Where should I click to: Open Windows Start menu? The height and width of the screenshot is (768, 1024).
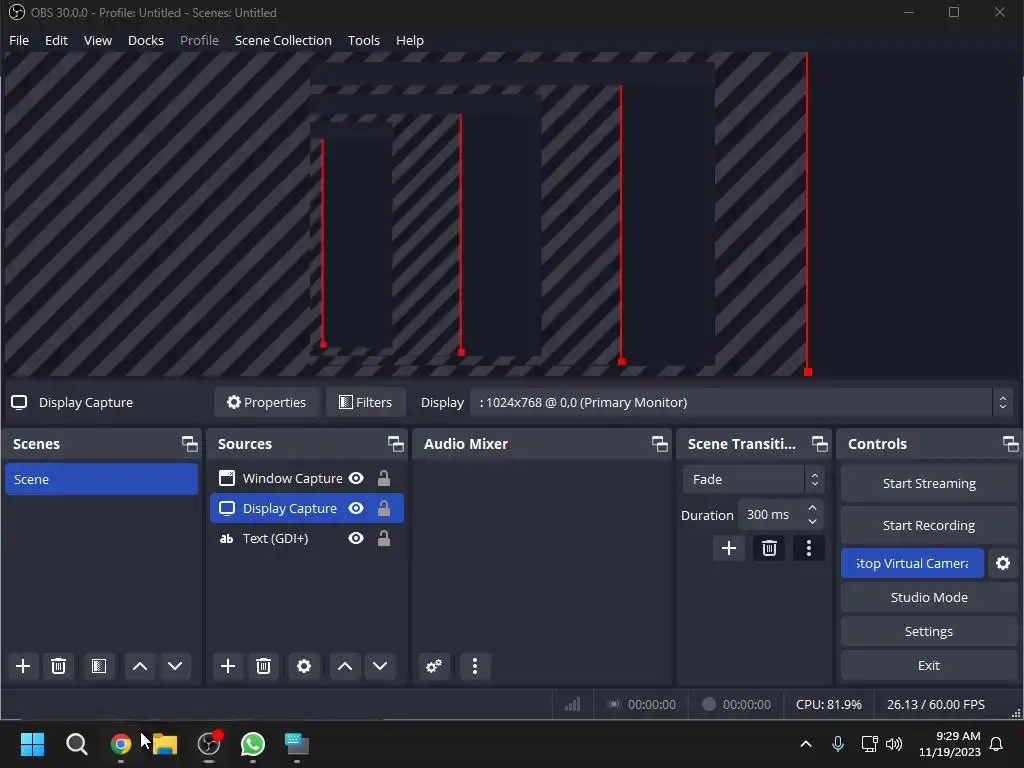point(32,744)
